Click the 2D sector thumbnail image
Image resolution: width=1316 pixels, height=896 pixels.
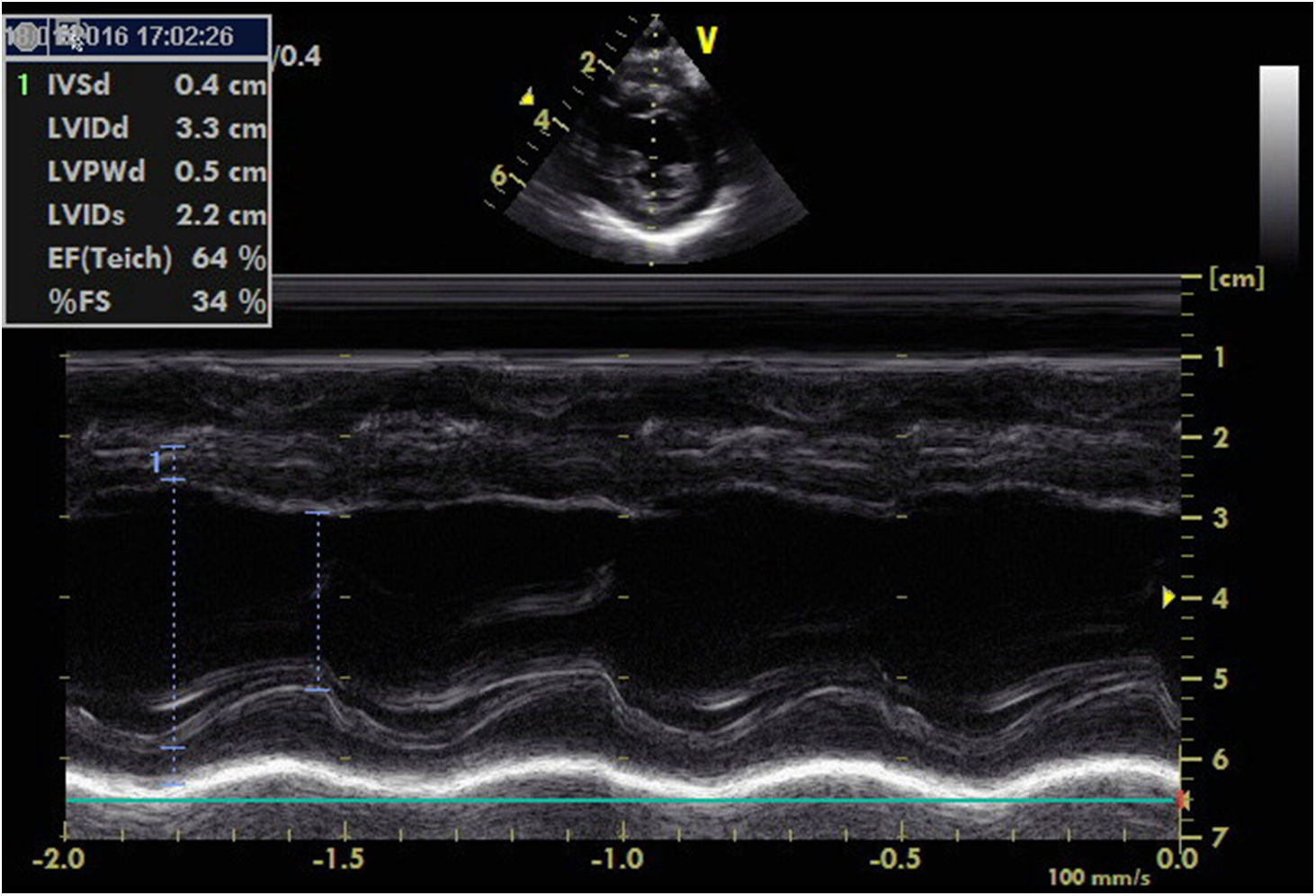point(655,153)
